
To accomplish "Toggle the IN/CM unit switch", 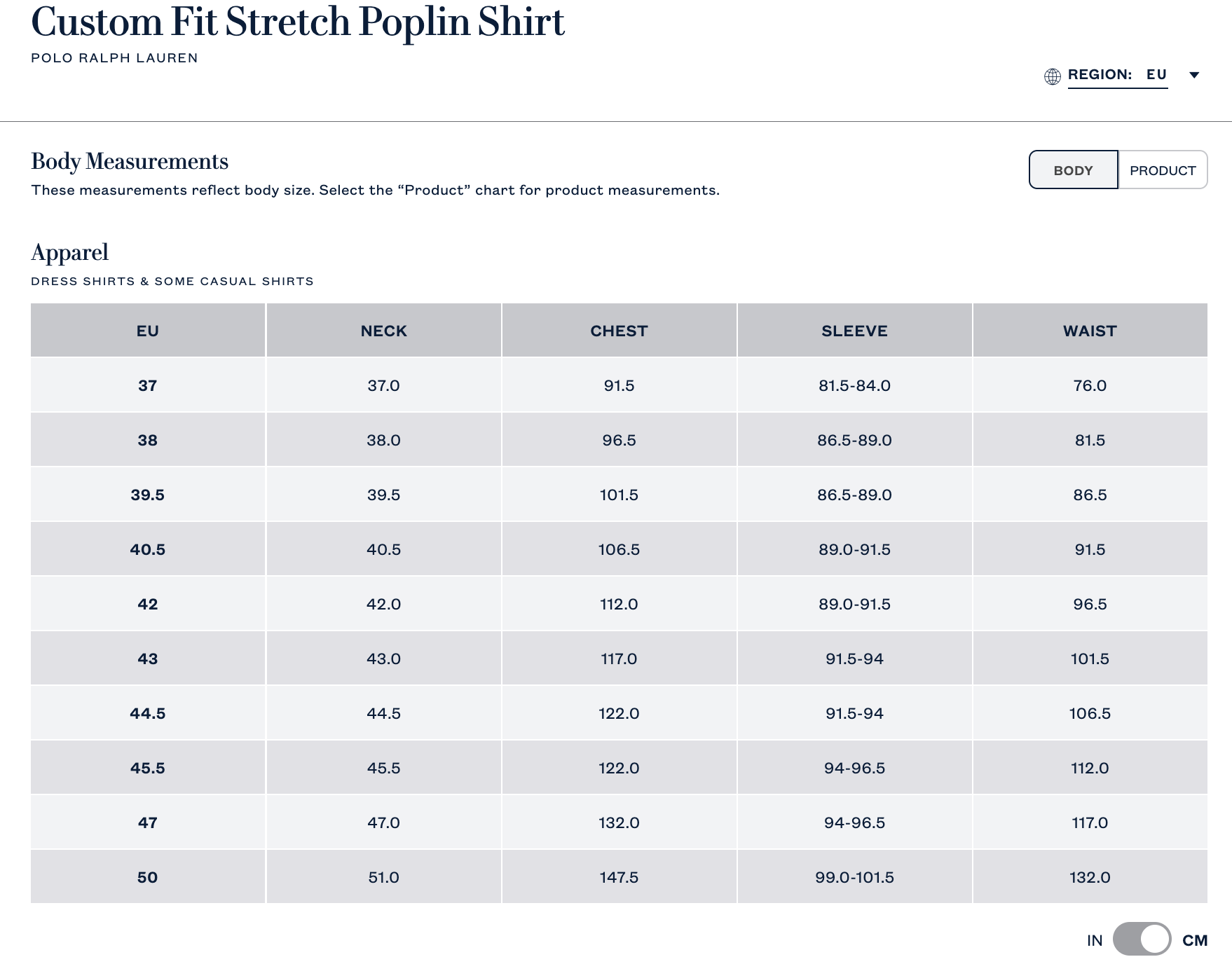I will pyautogui.click(x=1142, y=939).
